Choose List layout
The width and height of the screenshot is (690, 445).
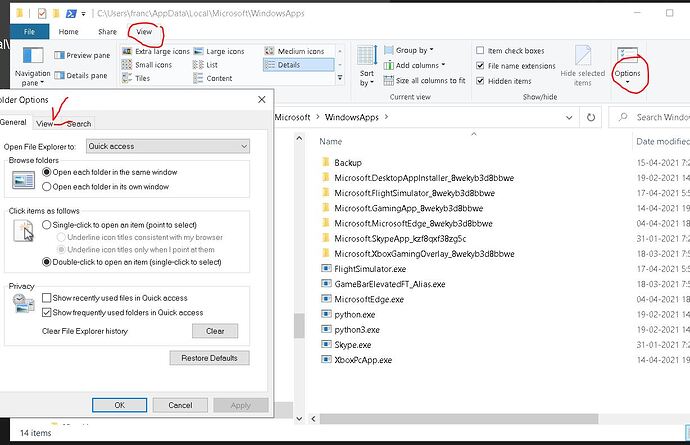(206, 65)
